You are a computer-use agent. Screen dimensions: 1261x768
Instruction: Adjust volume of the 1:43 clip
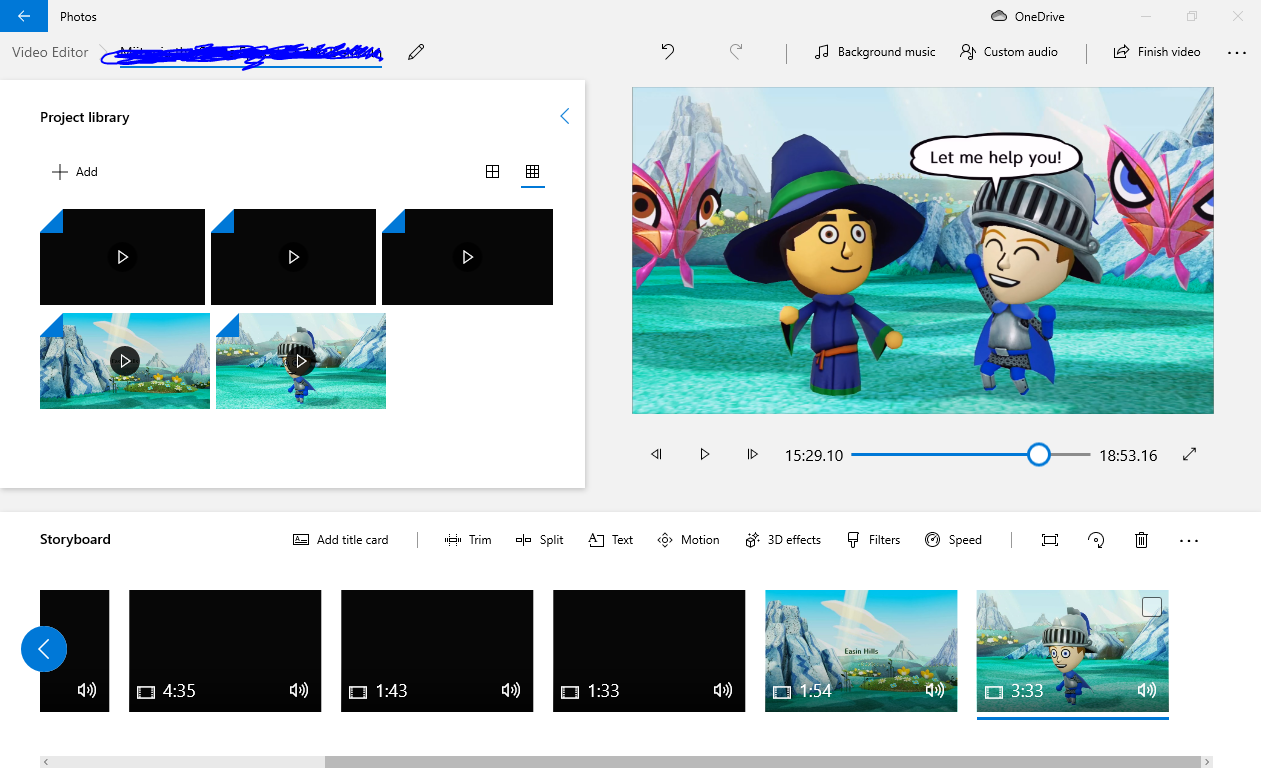pos(510,690)
